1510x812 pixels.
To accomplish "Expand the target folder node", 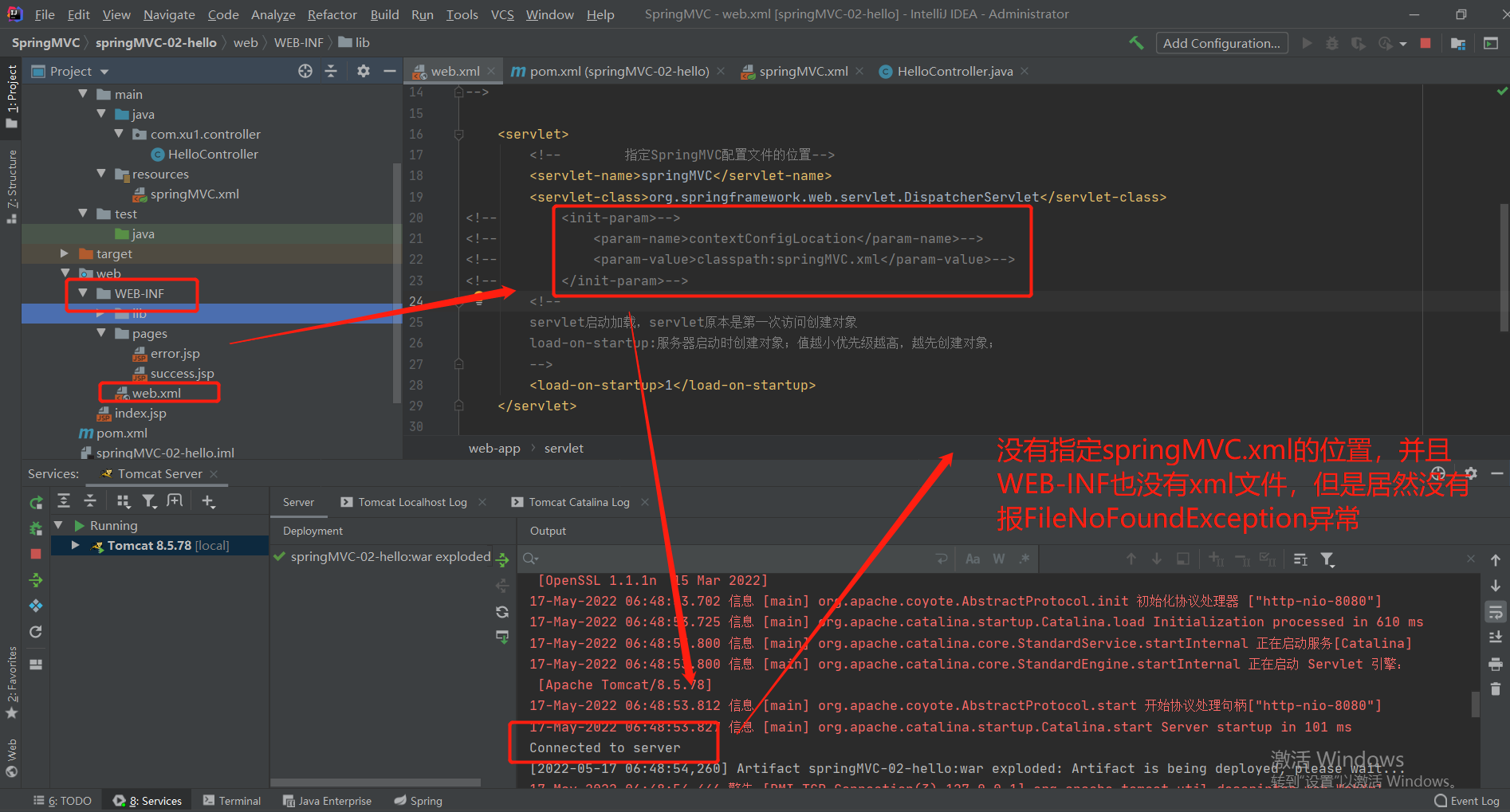I will click(x=65, y=253).
